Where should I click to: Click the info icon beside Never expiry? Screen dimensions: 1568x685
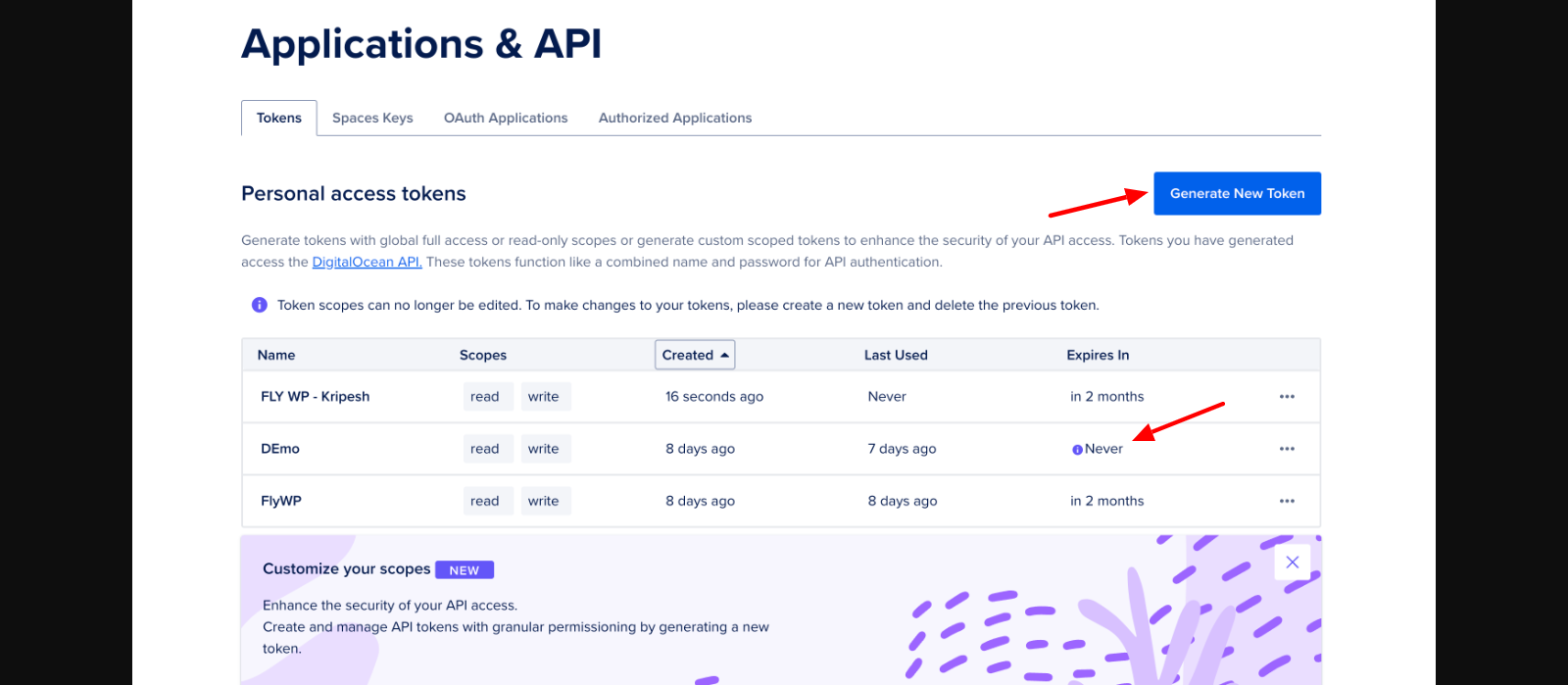(x=1077, y=450)
